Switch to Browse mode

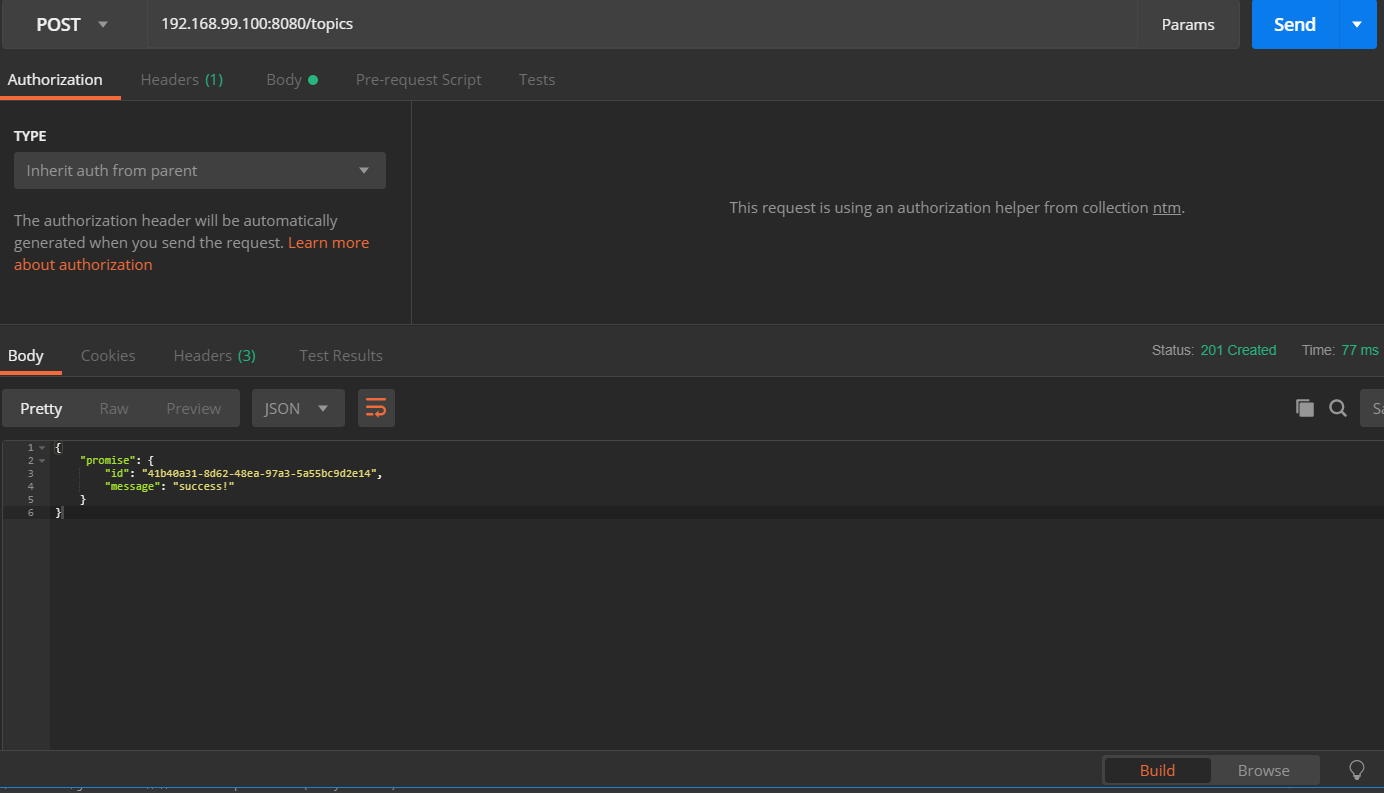pyautogui.click(x=1264, y=770)
